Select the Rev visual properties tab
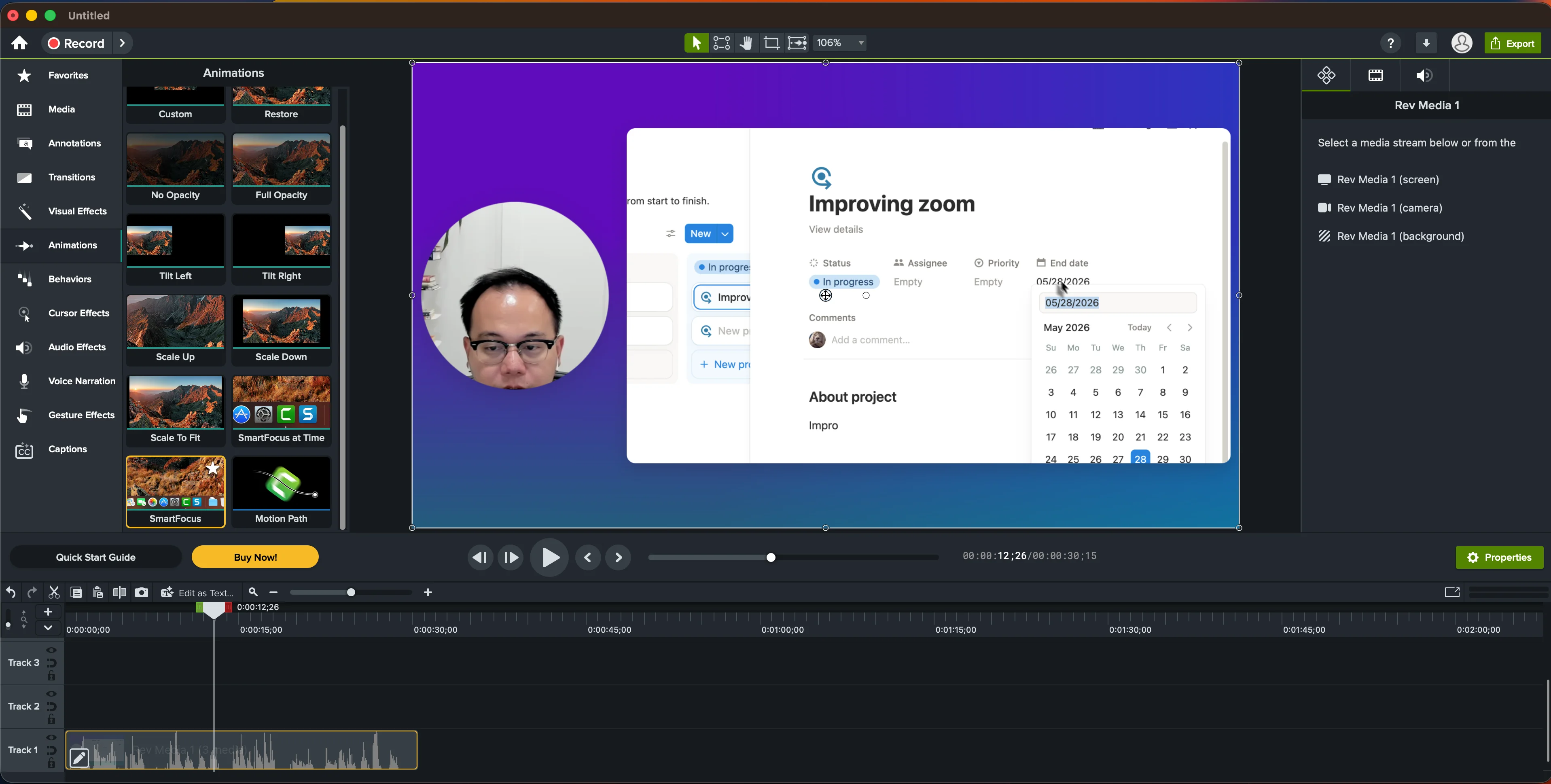1551x784 pixels. point(1326,76)
